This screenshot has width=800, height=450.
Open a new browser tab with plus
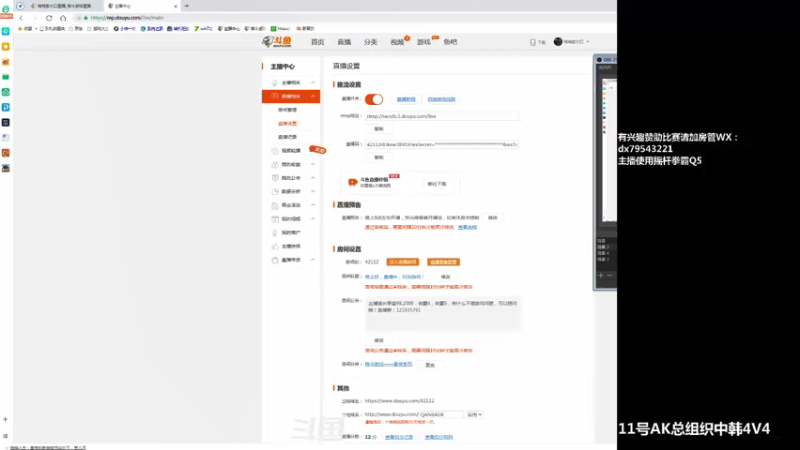[x=187, y=6]
